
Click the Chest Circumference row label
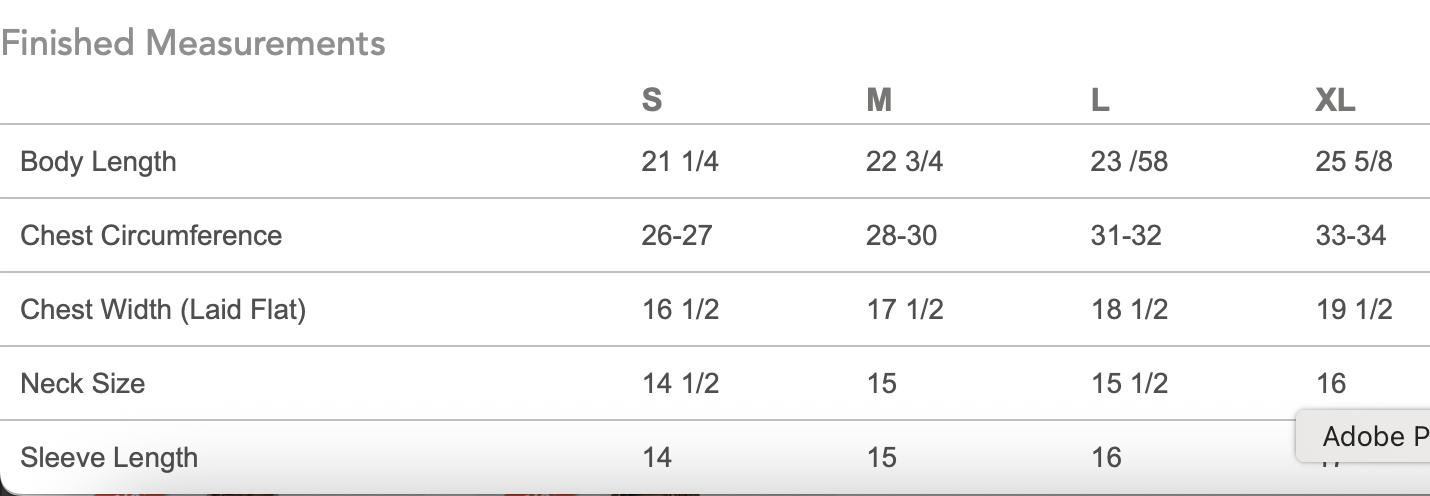(x=151, y=236)
